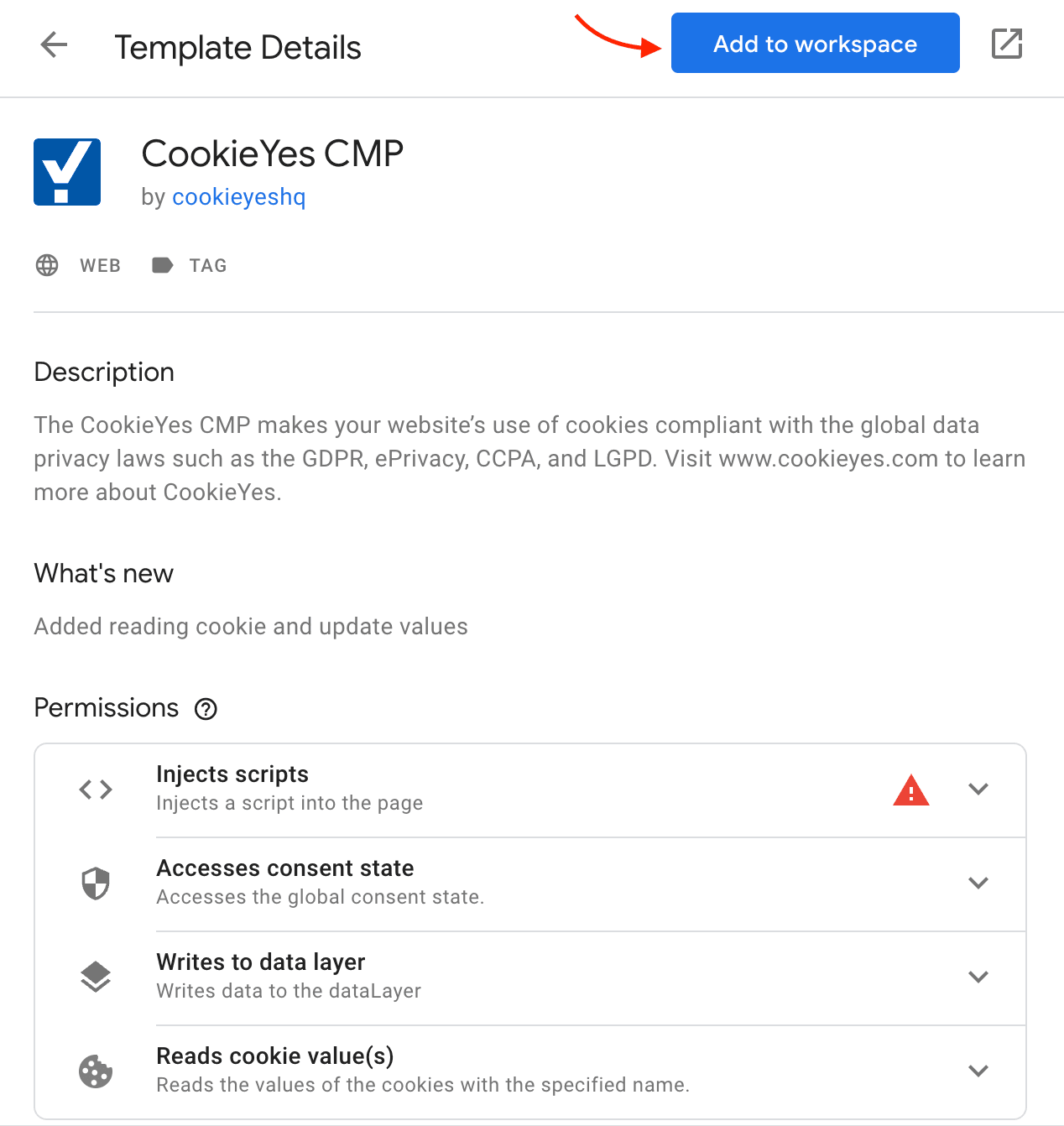Click the TAG label icon
This screenshot has width=1064, height=1126.
162,265
